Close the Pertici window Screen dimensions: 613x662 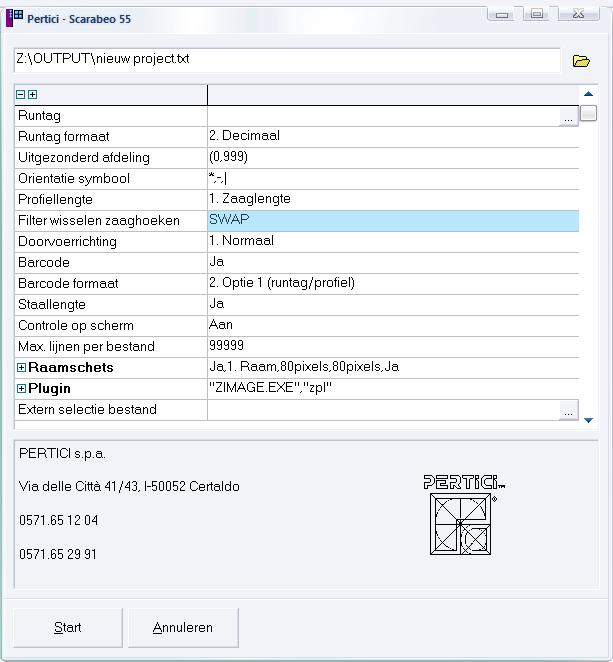coord(578,14)
